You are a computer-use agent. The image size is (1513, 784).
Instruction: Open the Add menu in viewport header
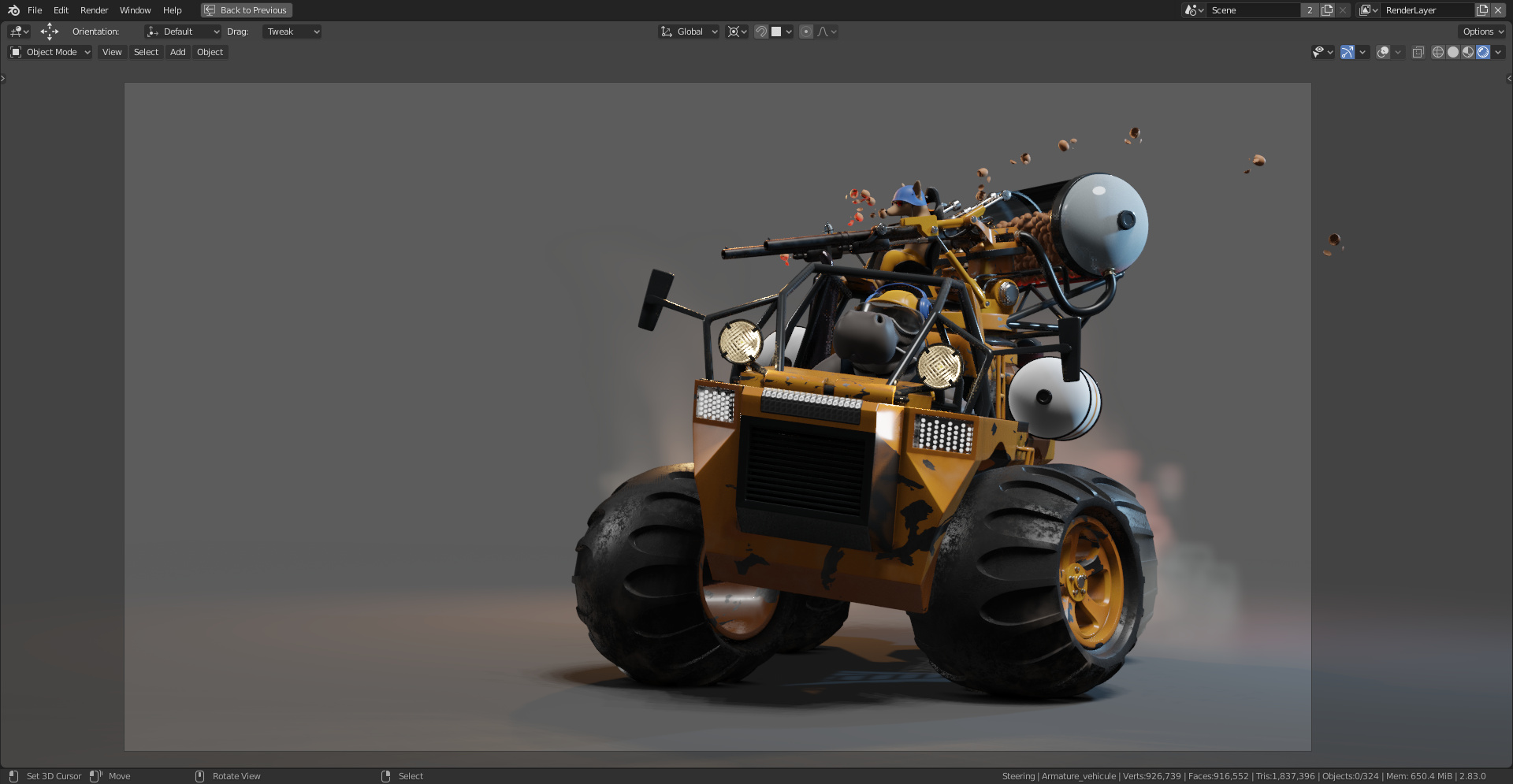pyautogui.click(x=178, y=52)
